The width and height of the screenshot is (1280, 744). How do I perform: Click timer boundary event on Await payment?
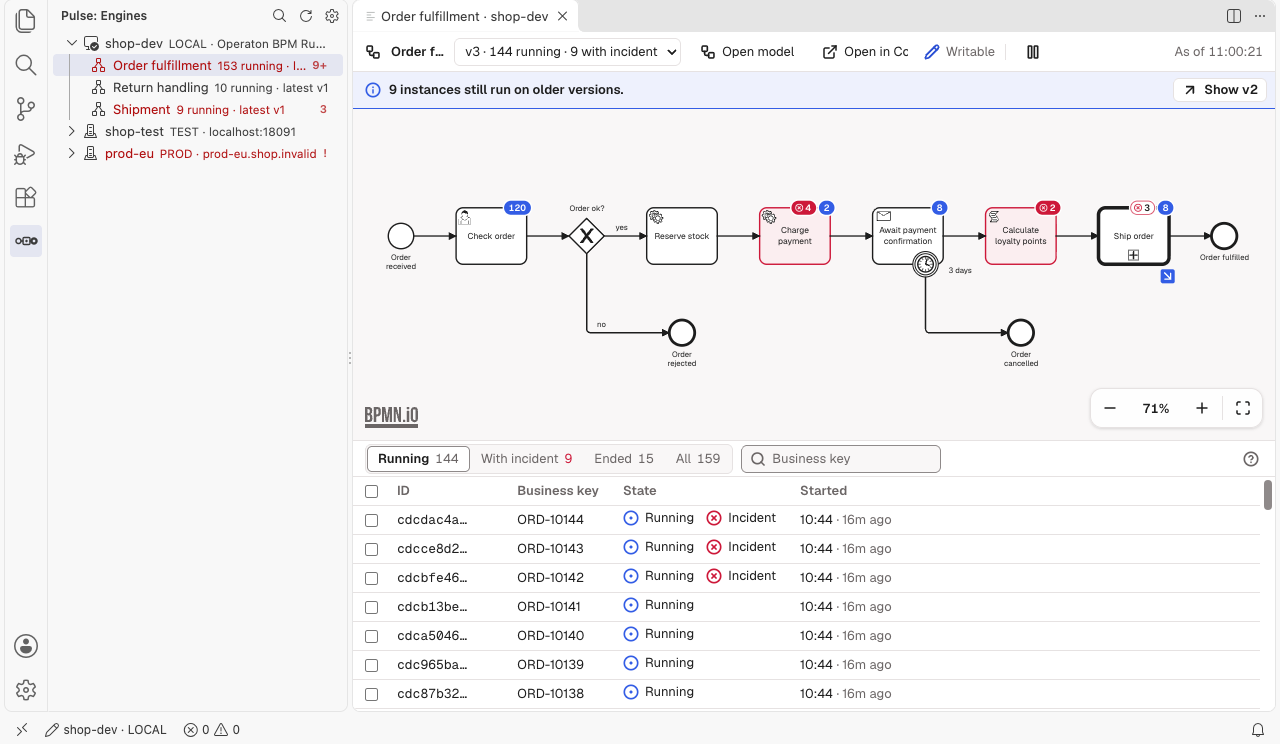927,264
